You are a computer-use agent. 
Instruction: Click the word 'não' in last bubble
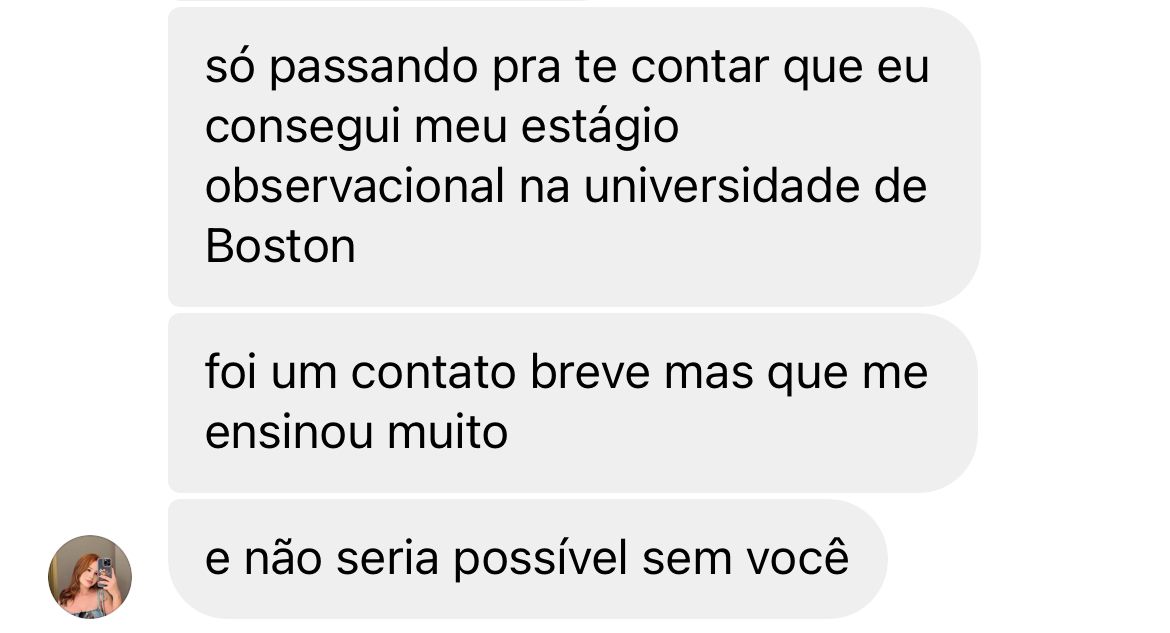283,558
